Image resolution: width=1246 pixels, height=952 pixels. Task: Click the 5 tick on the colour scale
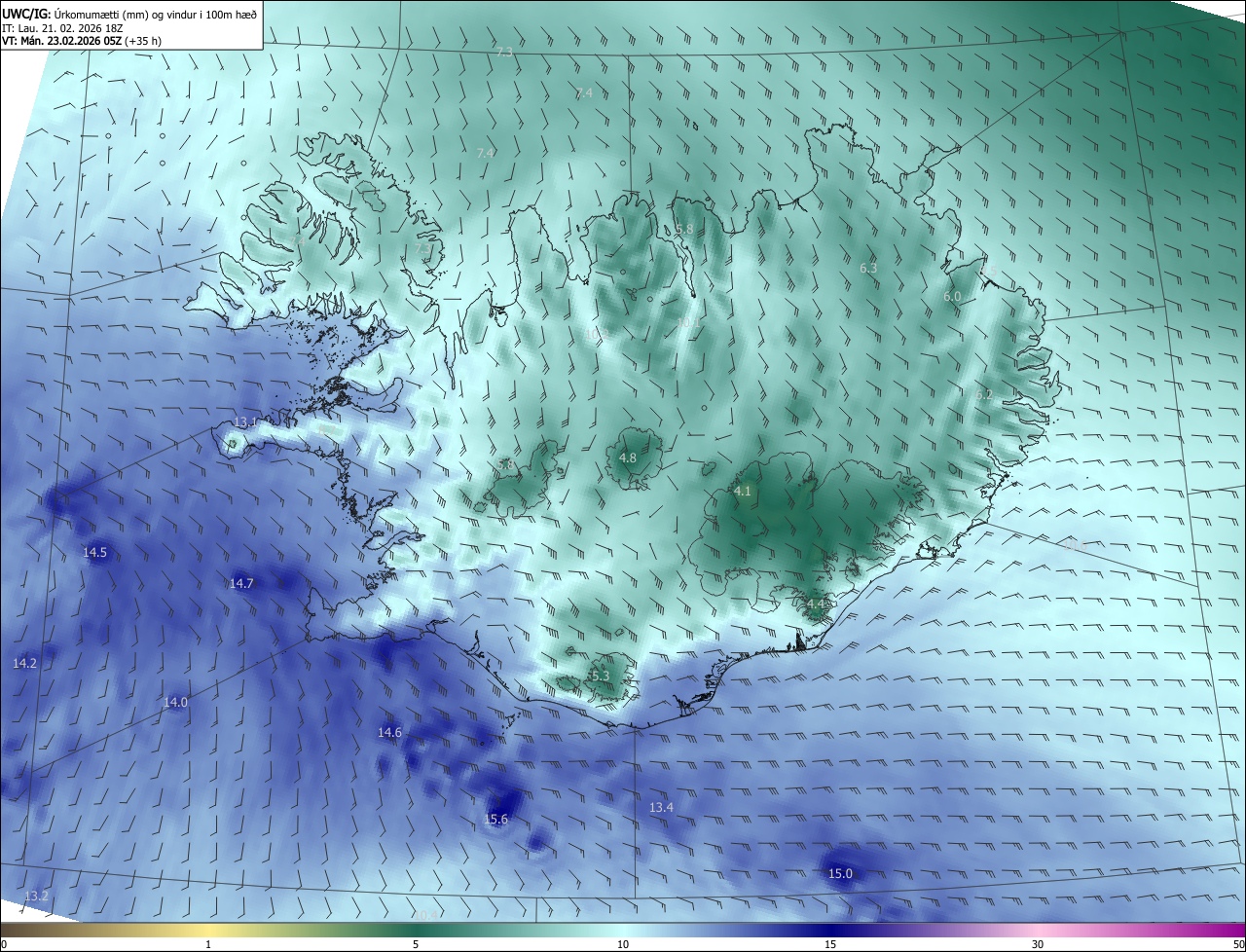[x=416, y=944]
